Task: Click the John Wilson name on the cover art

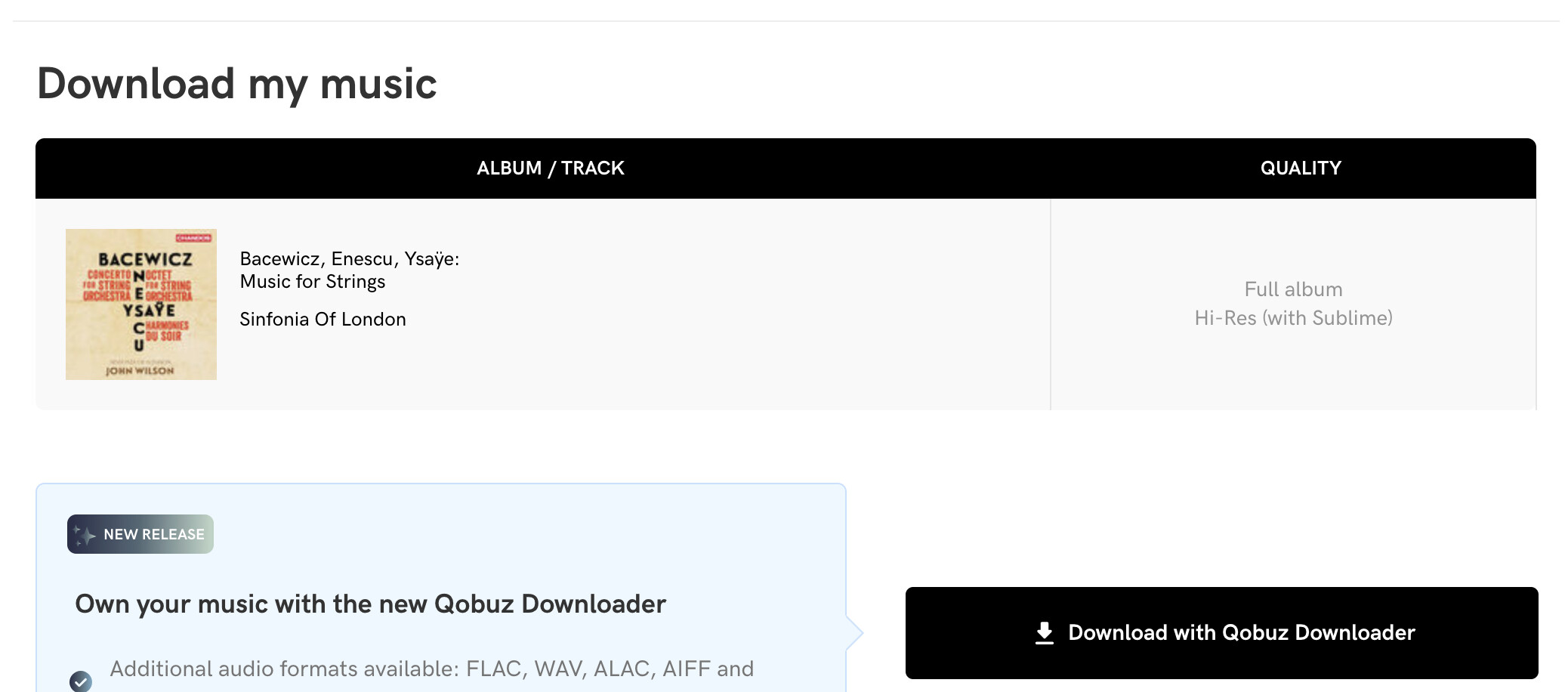Action: point(140,371)
